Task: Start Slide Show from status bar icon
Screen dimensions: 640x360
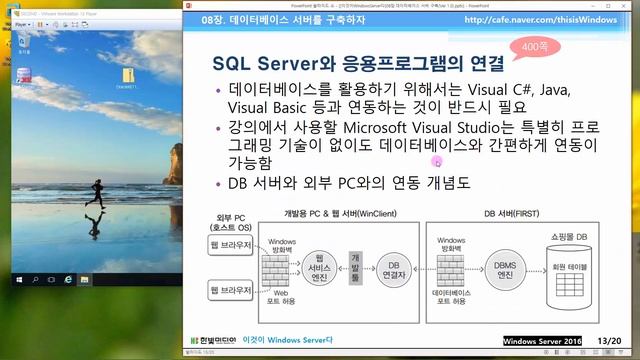Action: [621, 352]
